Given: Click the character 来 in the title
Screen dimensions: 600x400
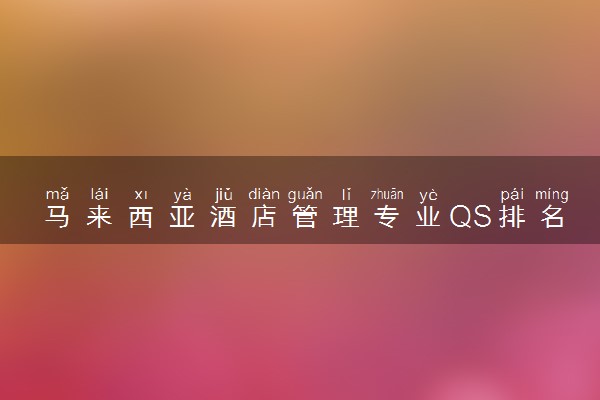Looking at the screenshot, I should (x=99, y=217).
